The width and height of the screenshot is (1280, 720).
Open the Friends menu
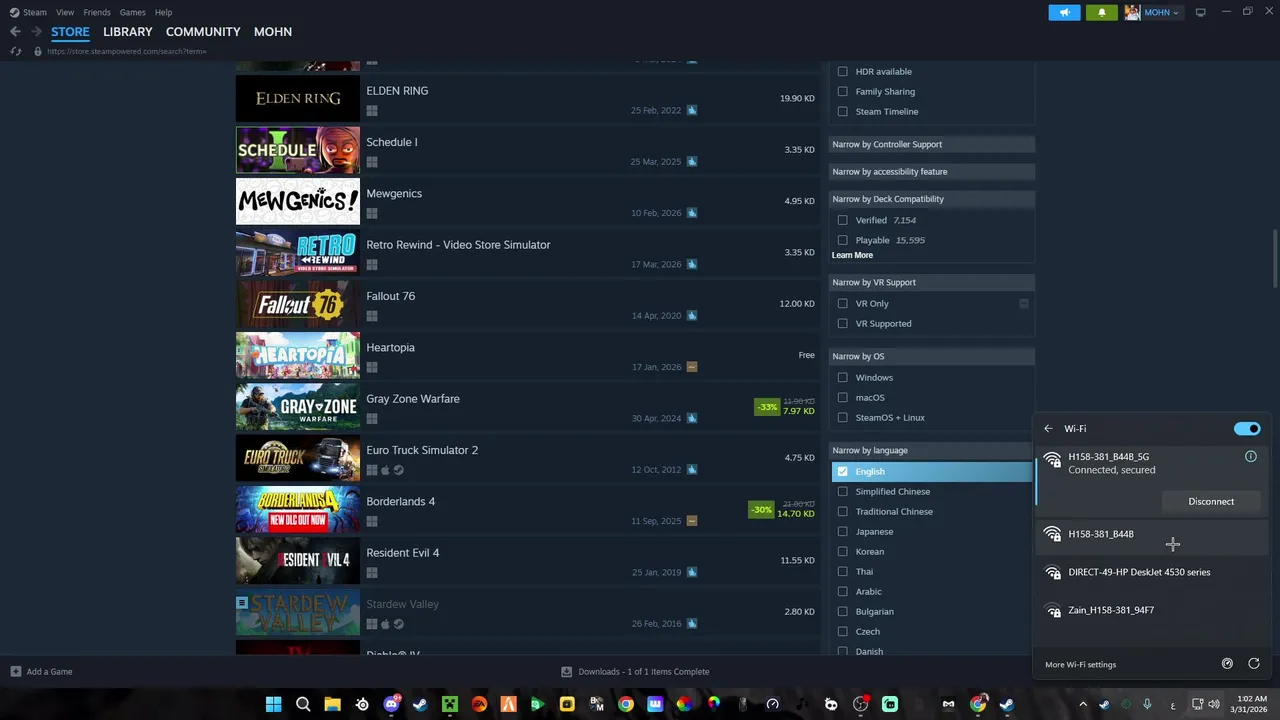[97, 12]
